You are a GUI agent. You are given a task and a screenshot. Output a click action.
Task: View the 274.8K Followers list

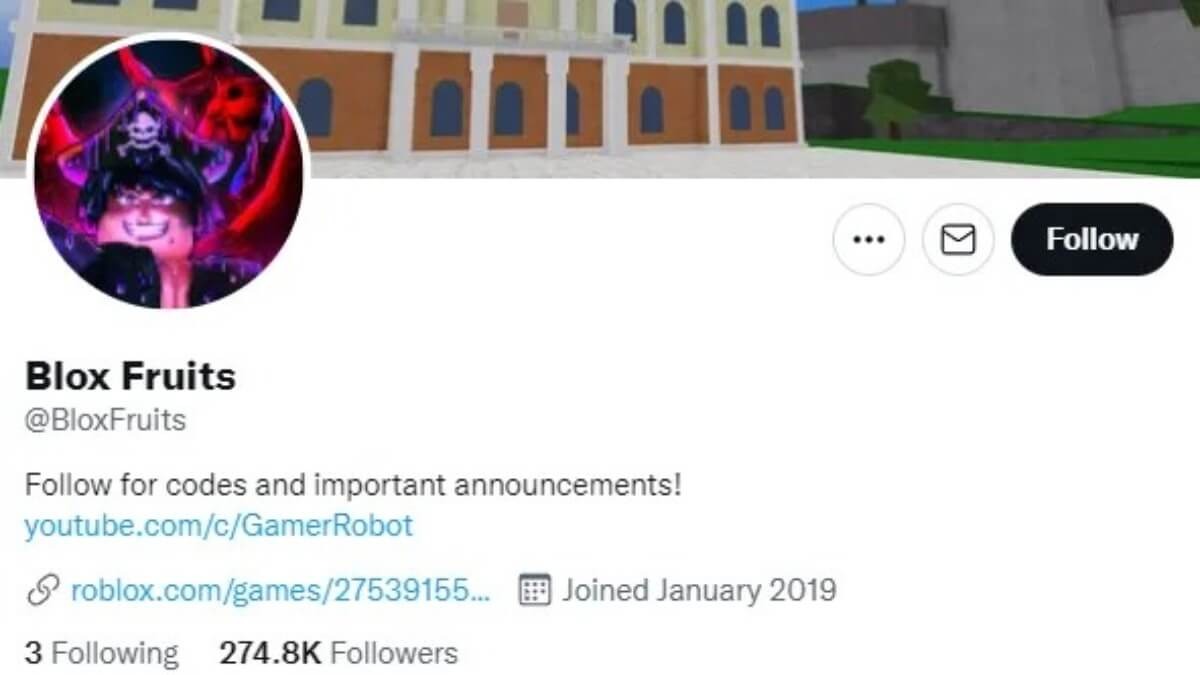pyautogui.click(x=338, y=653)
